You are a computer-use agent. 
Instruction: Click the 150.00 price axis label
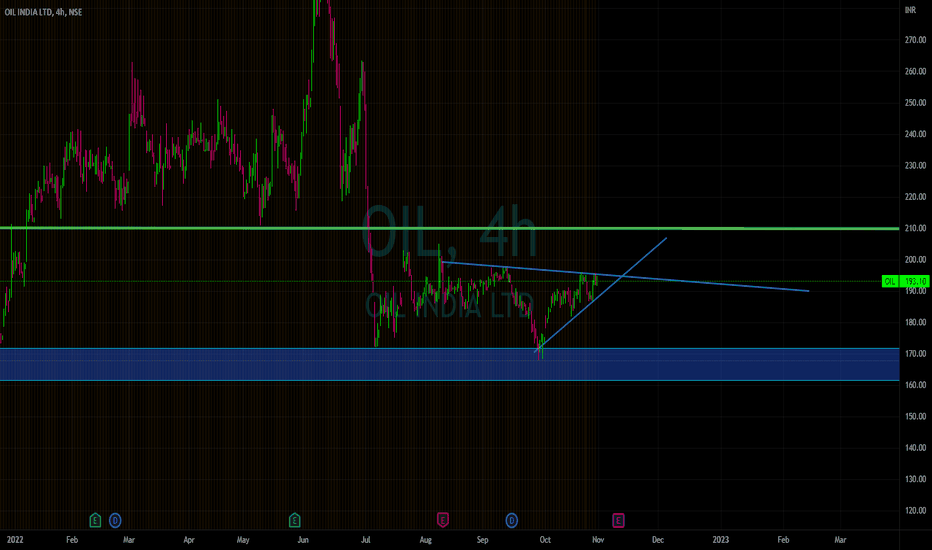click(915, 417)
